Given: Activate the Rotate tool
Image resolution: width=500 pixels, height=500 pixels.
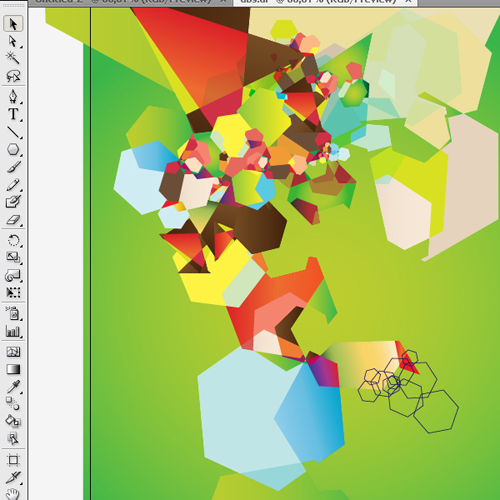Looking at the screenshot, I should (x=13, y=240).
